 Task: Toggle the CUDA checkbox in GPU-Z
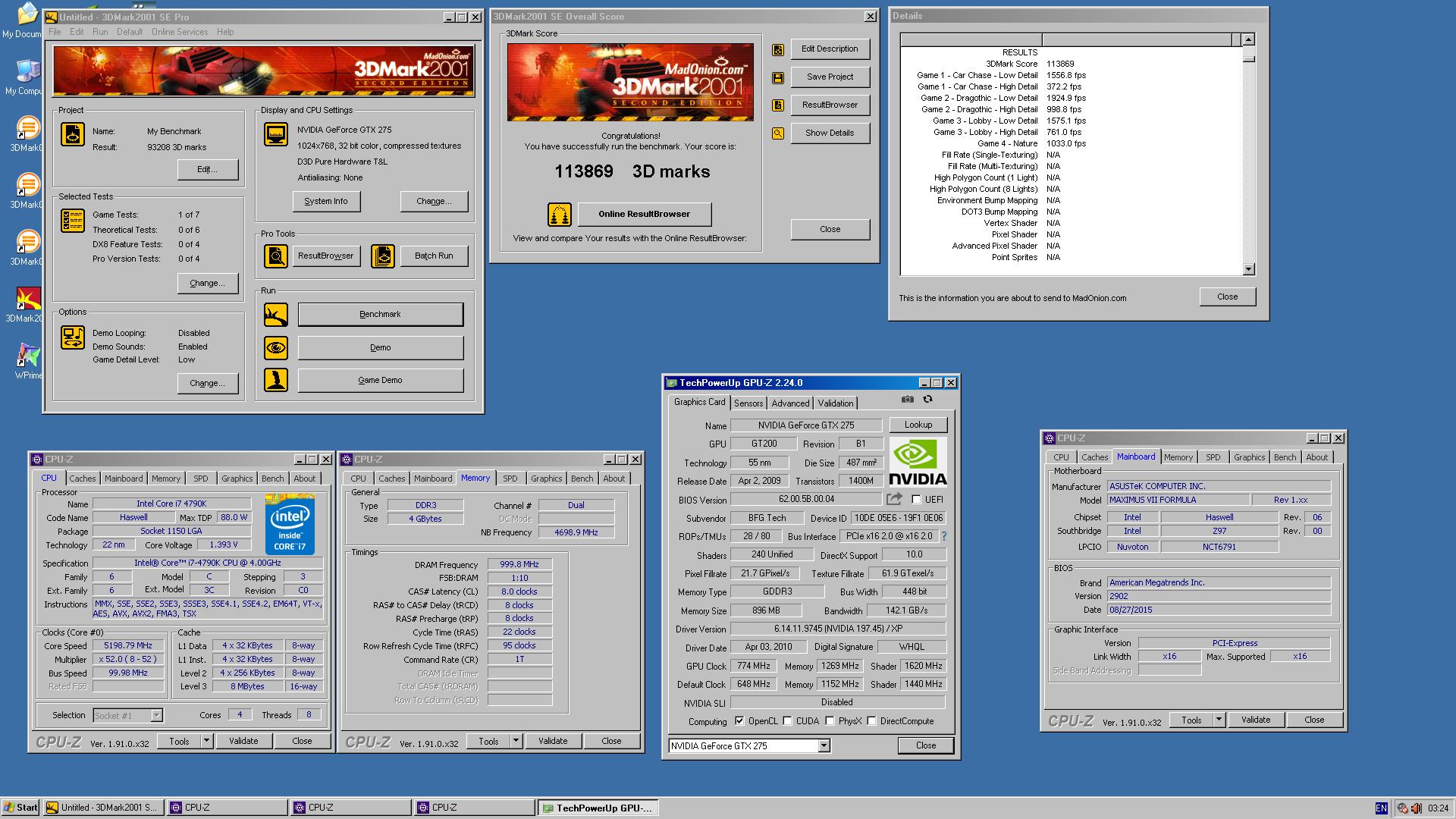787,721
